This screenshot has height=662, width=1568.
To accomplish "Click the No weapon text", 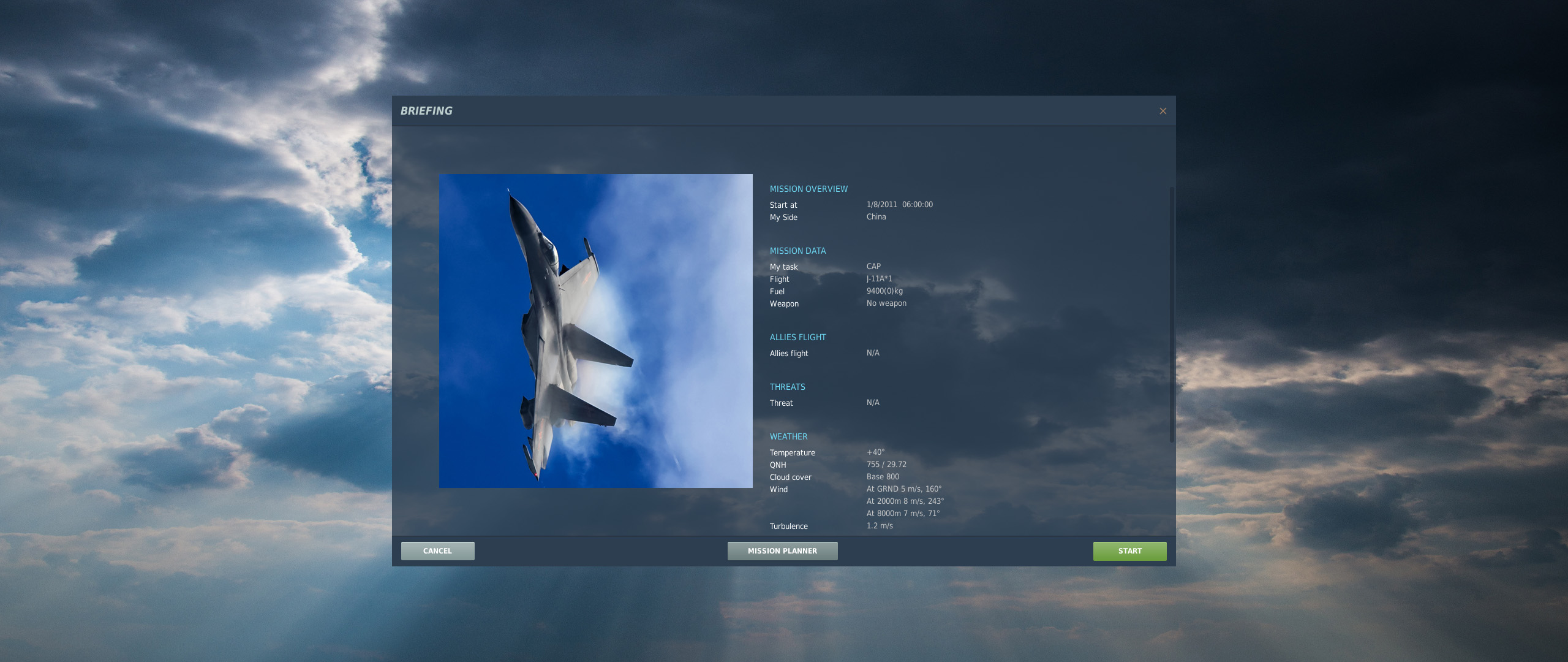I will point(886,303).
